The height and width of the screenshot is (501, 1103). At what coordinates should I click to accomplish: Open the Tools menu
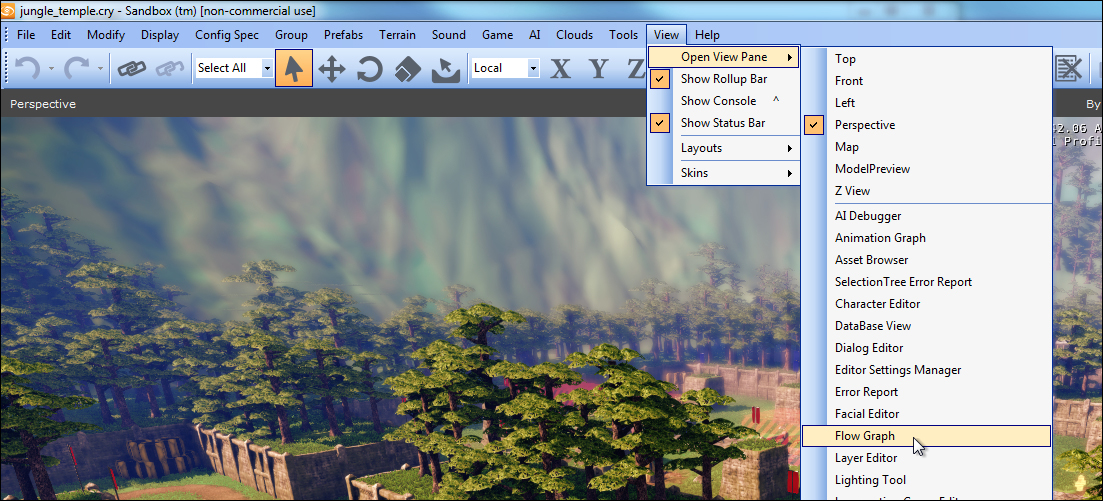click(623, 34)
